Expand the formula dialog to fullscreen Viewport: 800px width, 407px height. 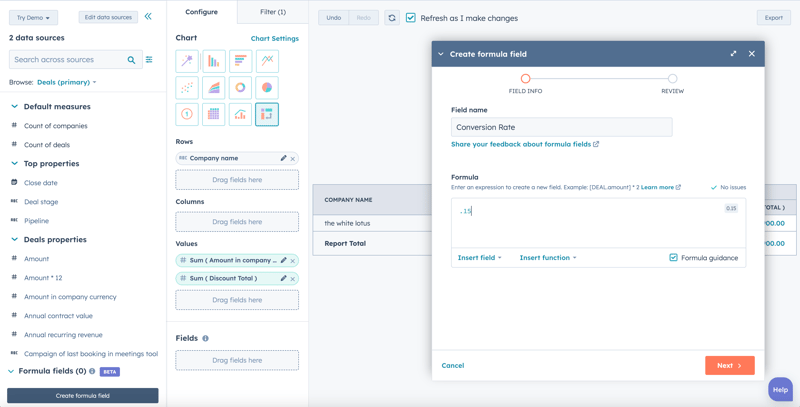coord(733,54)
